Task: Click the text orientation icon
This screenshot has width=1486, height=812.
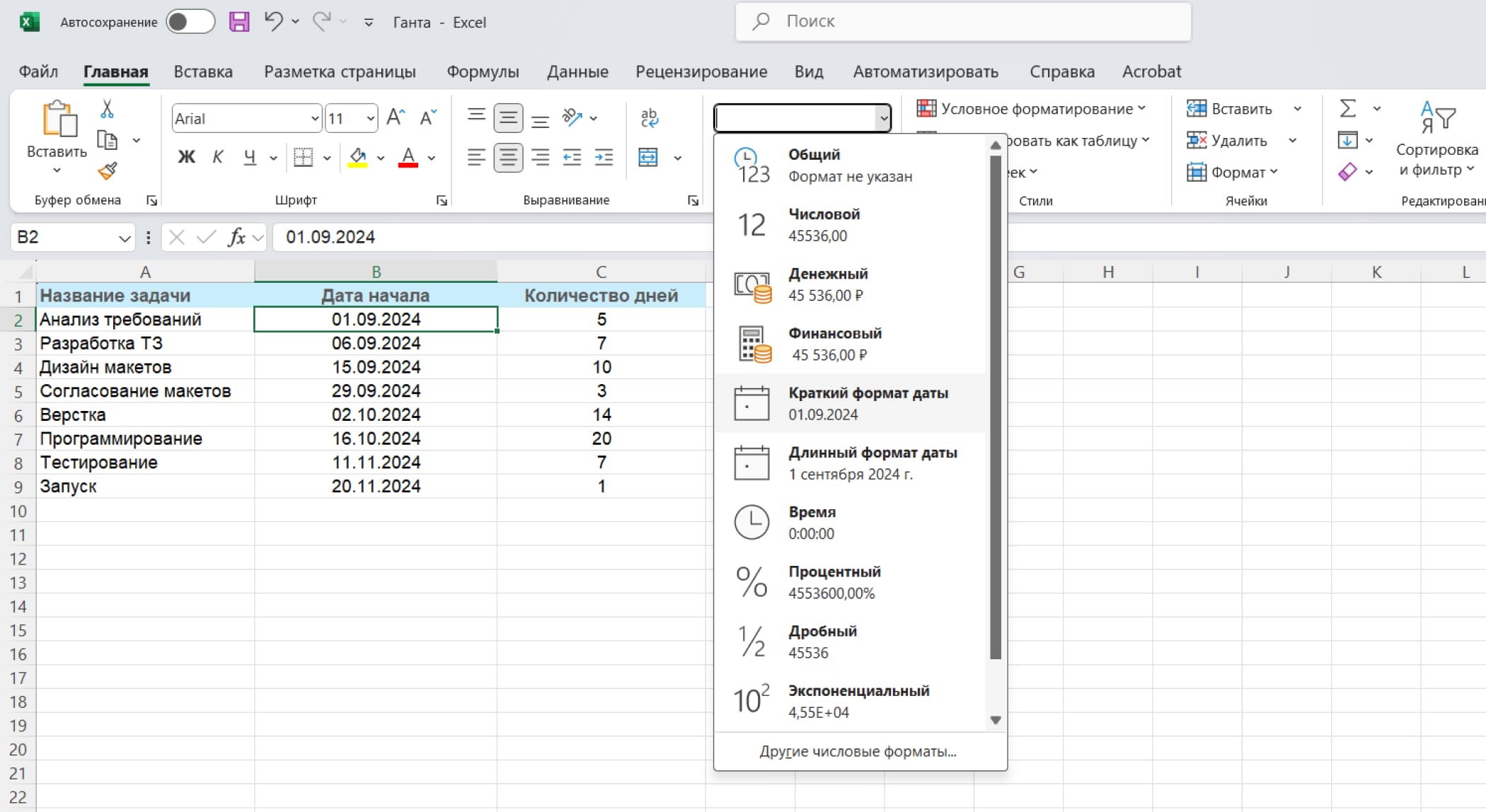Action: (x=572, y=117)
